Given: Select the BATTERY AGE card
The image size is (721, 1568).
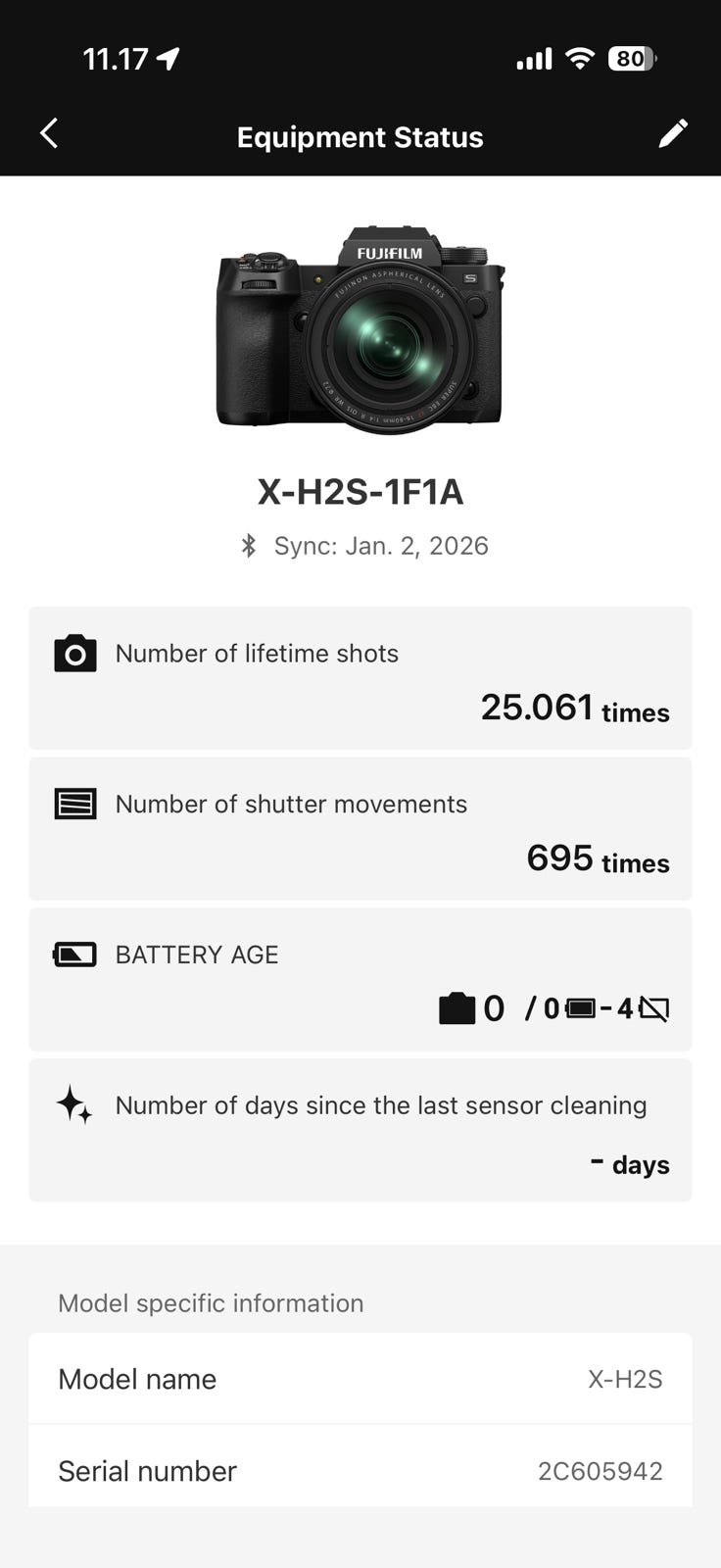Looking at the screenshot, I should 360,980.
